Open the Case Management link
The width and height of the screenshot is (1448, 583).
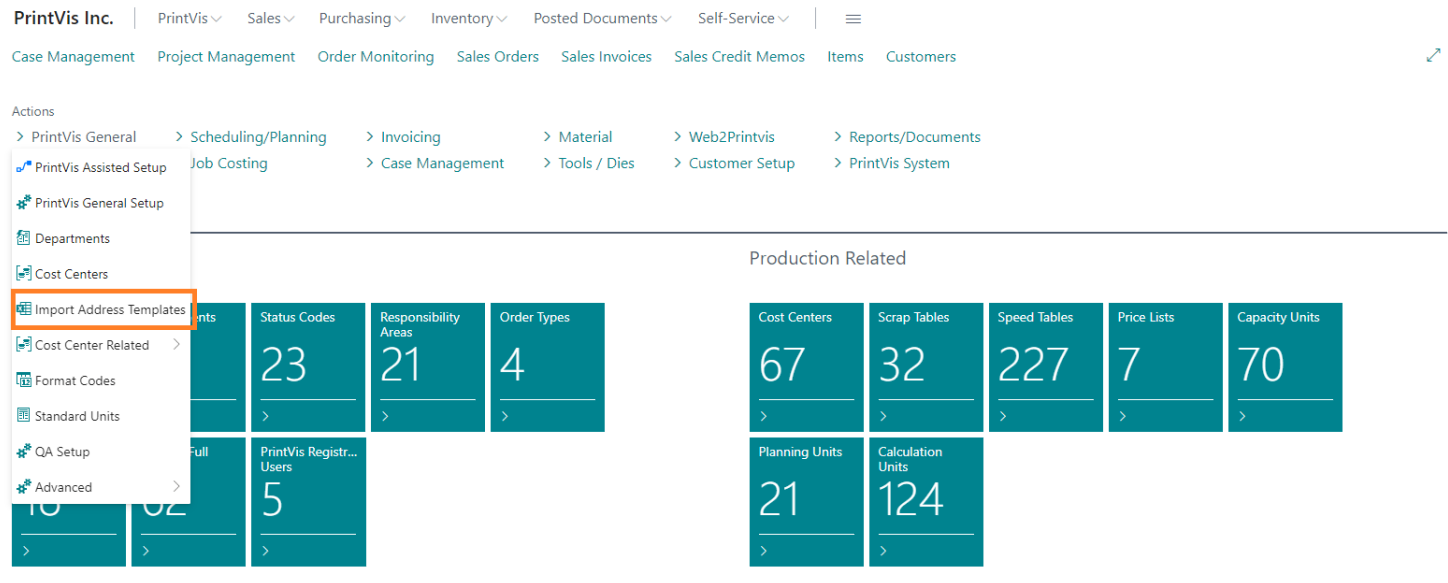[x=73, y=57]
